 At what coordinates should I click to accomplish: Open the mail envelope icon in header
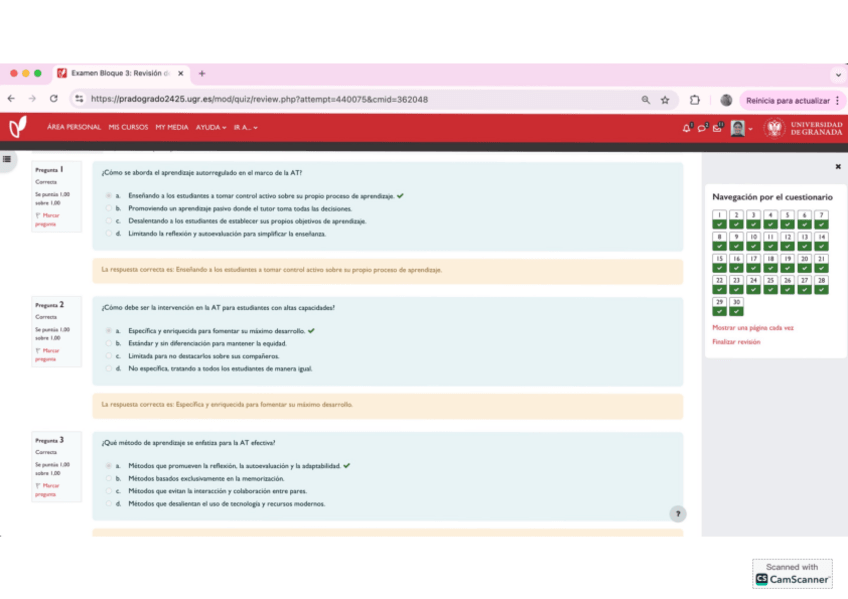[x=717, y=128]
